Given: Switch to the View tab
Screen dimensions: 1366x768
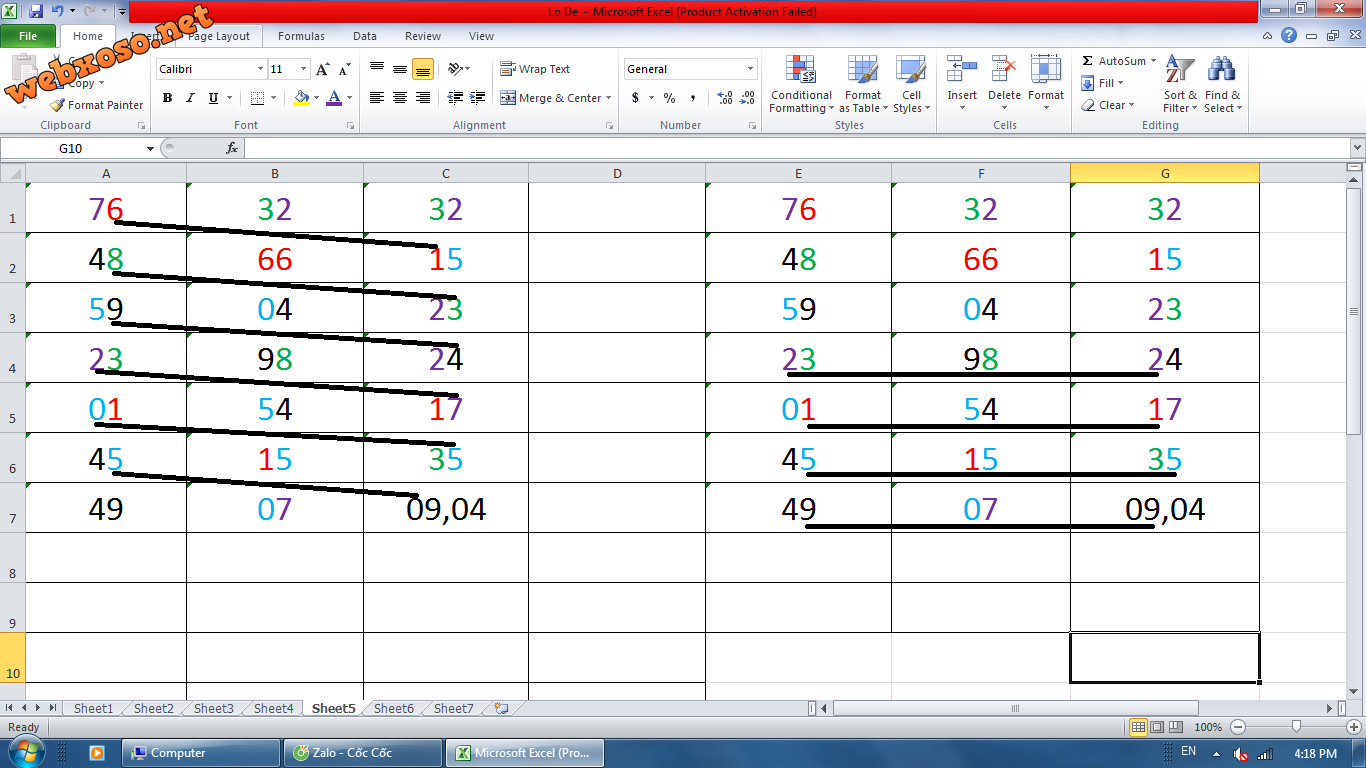Looking at the screenshot, I should [481, 36].
